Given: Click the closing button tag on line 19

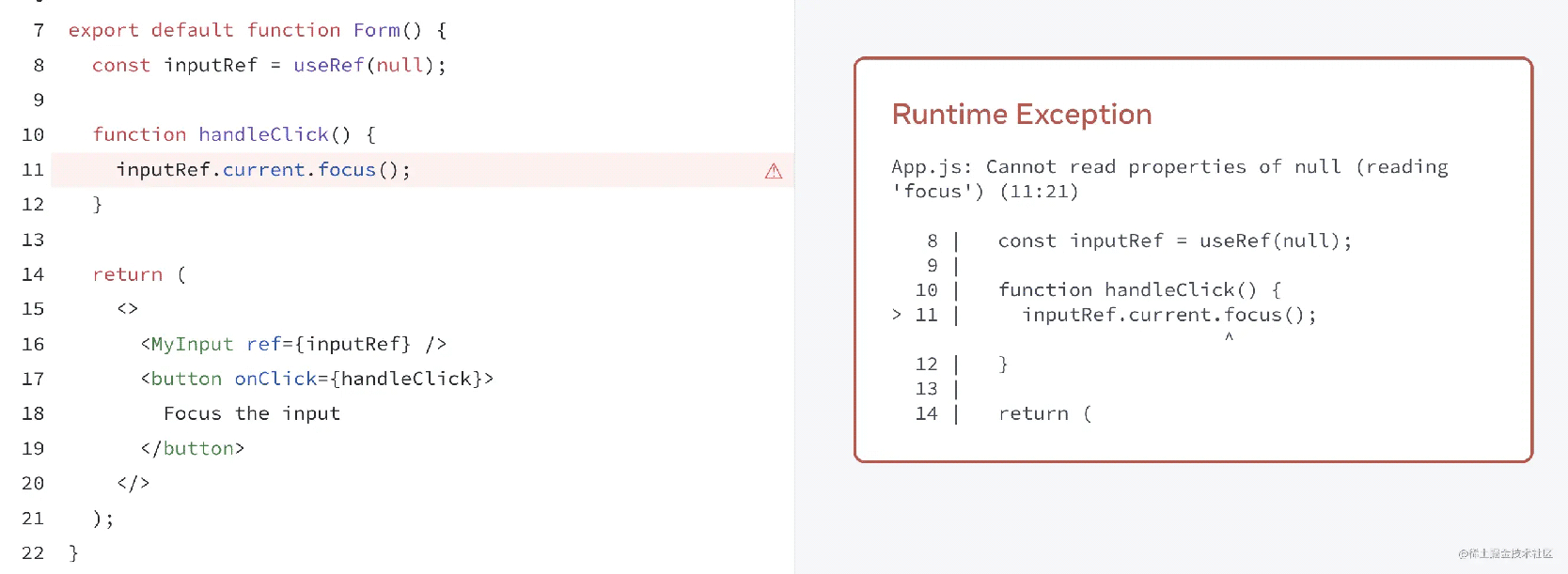Looking at the screenshot, I should pyautogui.click(x=193, y=448).
